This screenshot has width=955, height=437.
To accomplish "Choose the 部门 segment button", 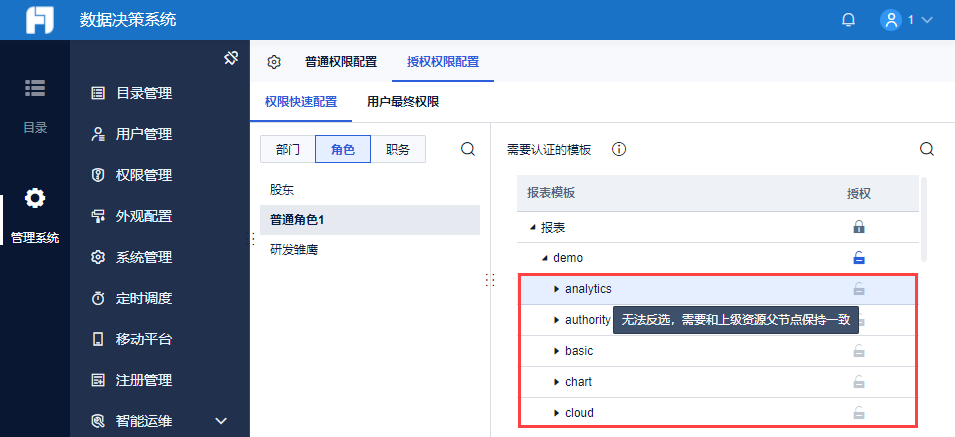I will point(287,149).
